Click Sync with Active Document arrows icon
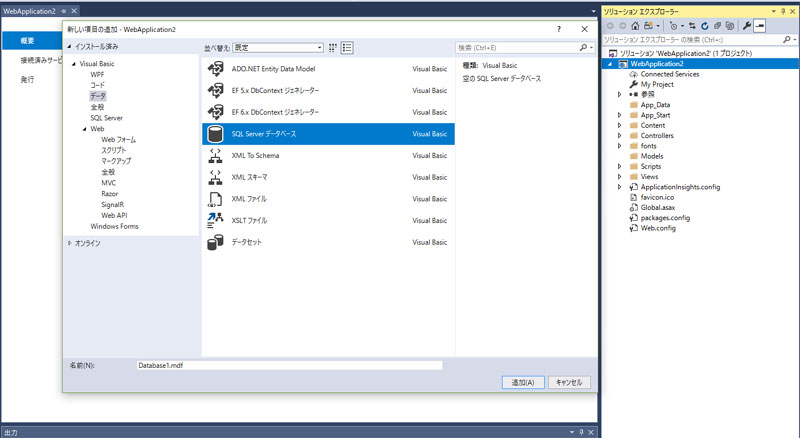Screen dimensions: 800x438 [692, 26]
